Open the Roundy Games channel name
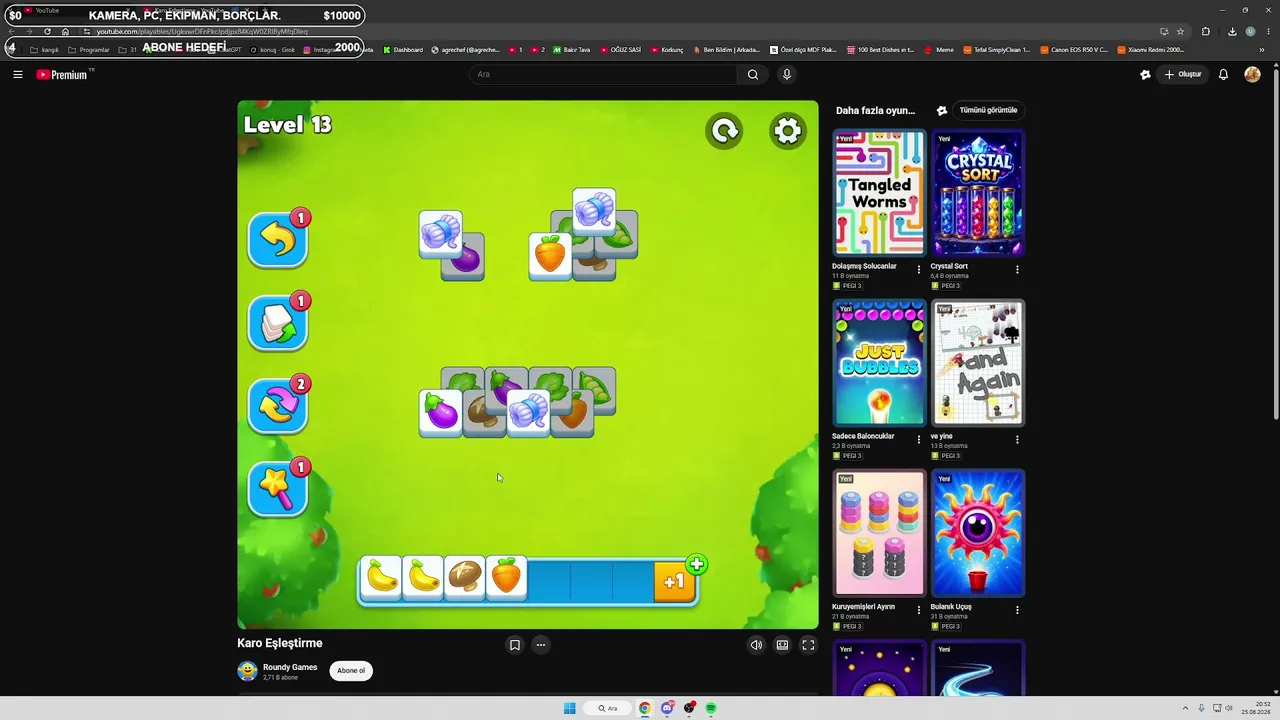 tap(290, 667)
